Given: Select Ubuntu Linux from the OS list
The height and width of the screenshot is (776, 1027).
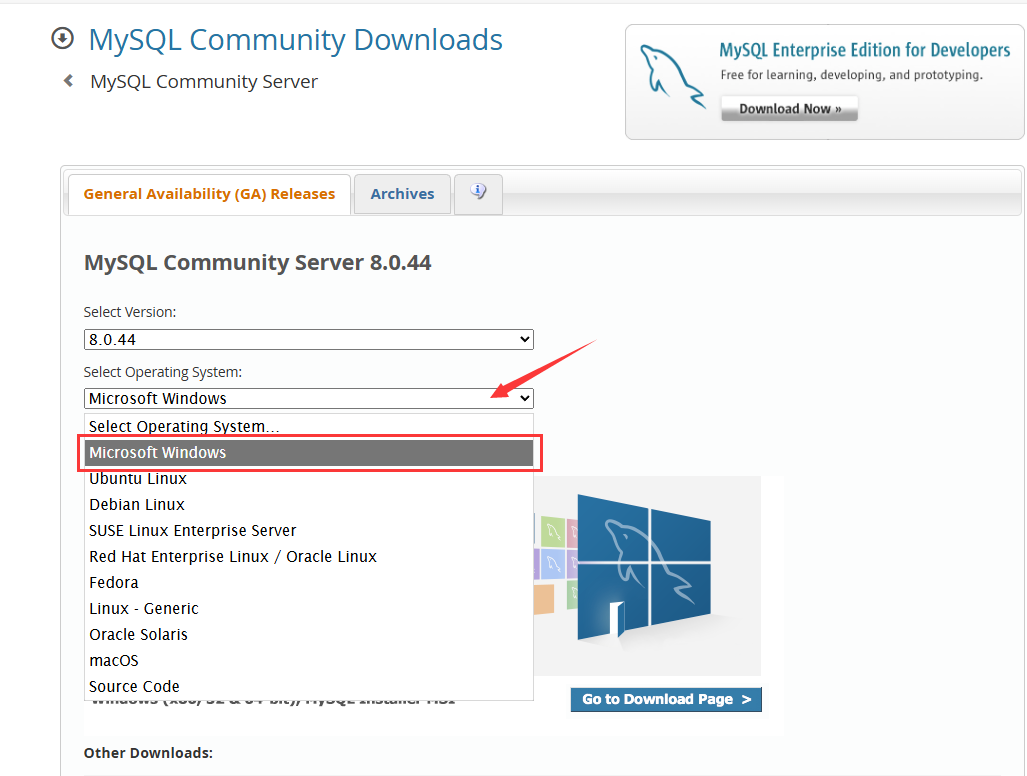Looking at the screenshot, I should (308, 479).
